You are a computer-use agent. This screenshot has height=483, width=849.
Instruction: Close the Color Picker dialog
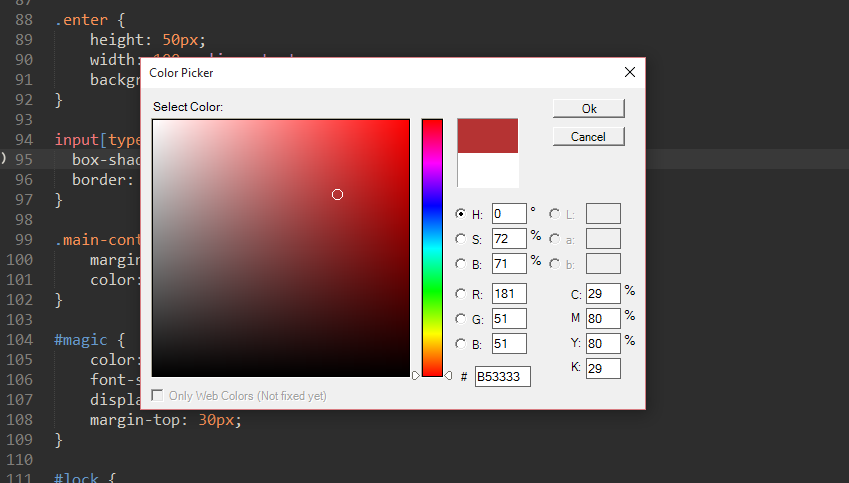pos(630,72)
